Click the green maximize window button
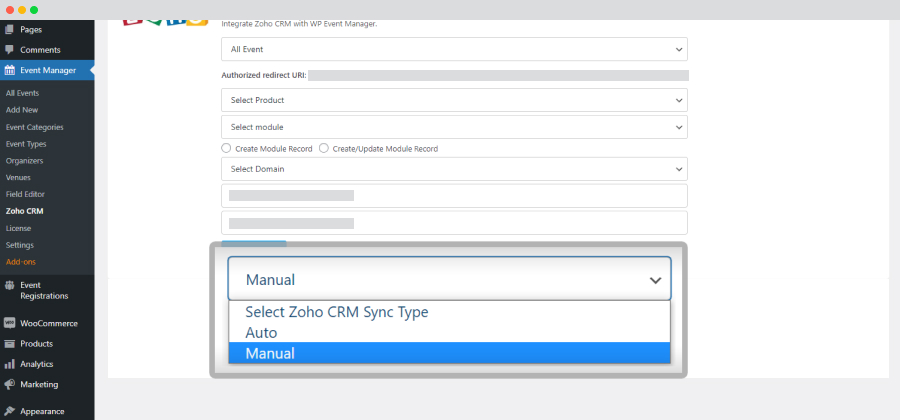 [34, 10]
